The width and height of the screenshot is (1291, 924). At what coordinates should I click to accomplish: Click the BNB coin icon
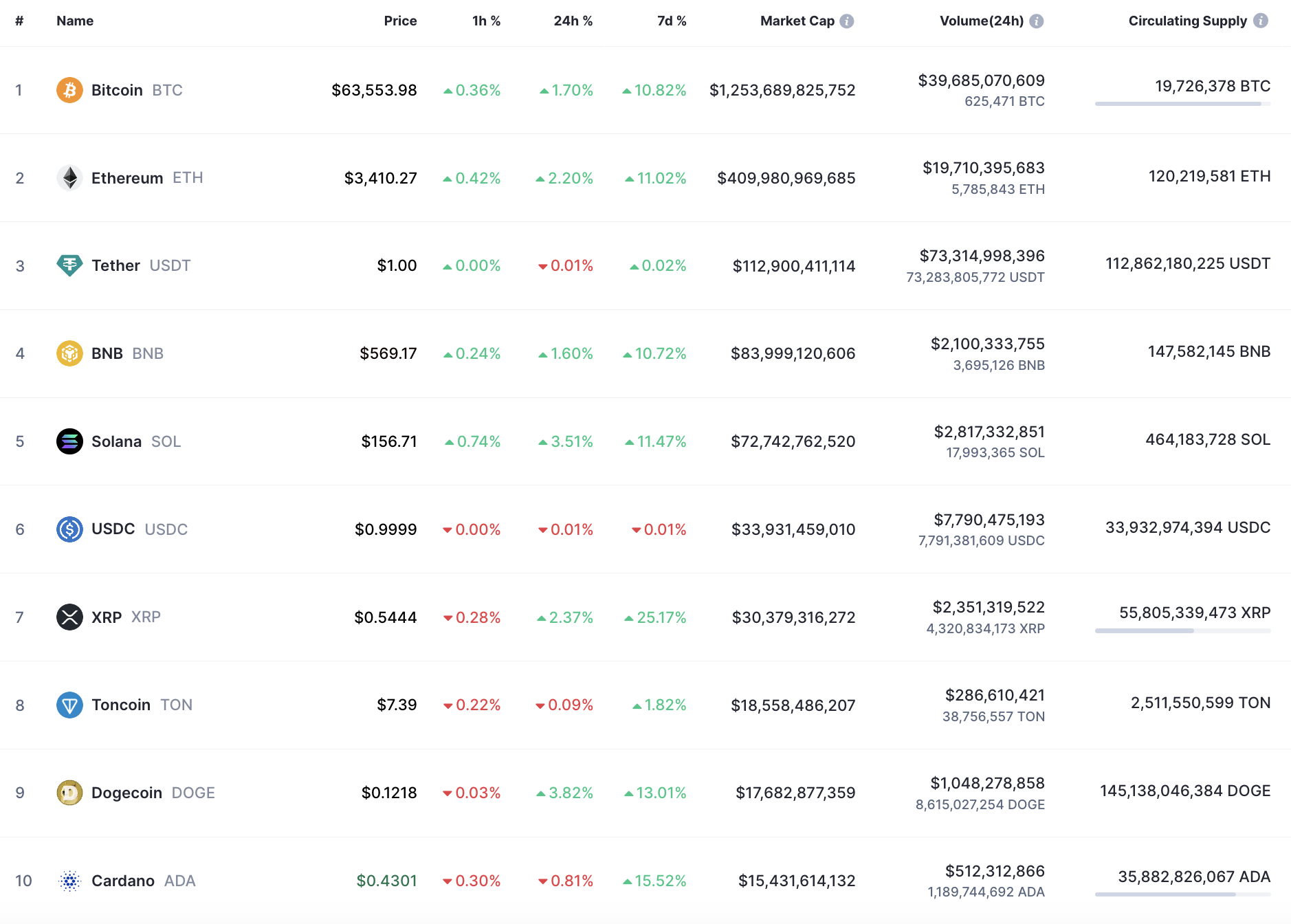pos(69,353)
